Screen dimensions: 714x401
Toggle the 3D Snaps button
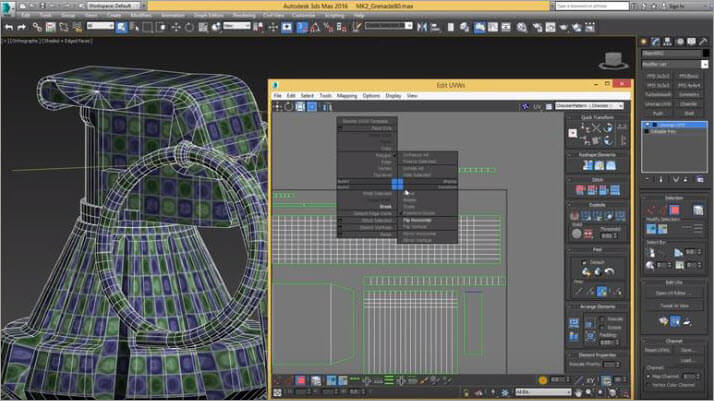302,27
